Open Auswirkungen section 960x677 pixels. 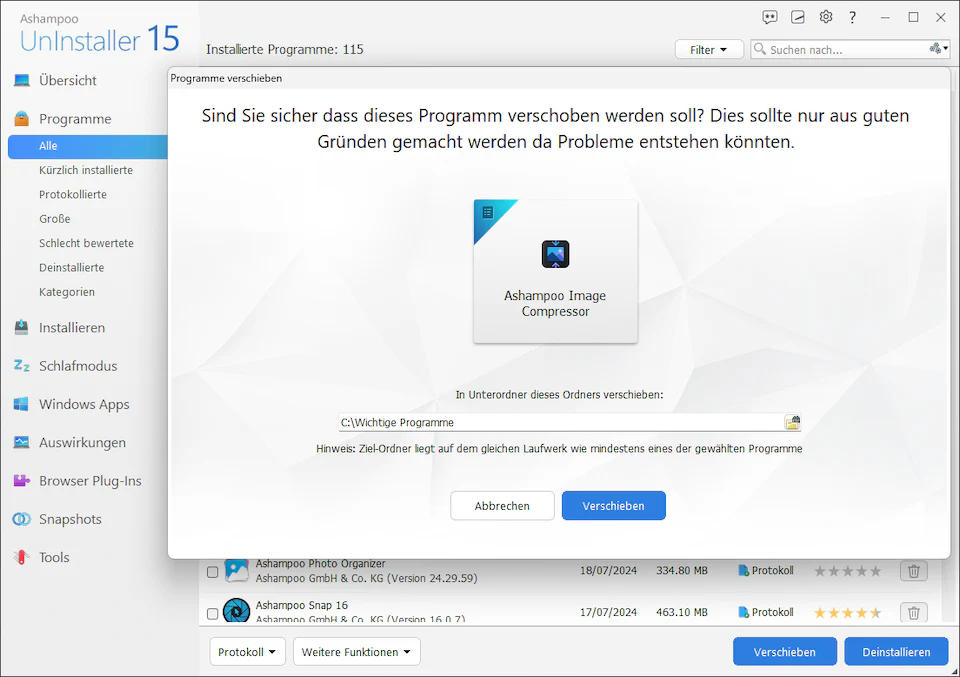coord(83,443)
